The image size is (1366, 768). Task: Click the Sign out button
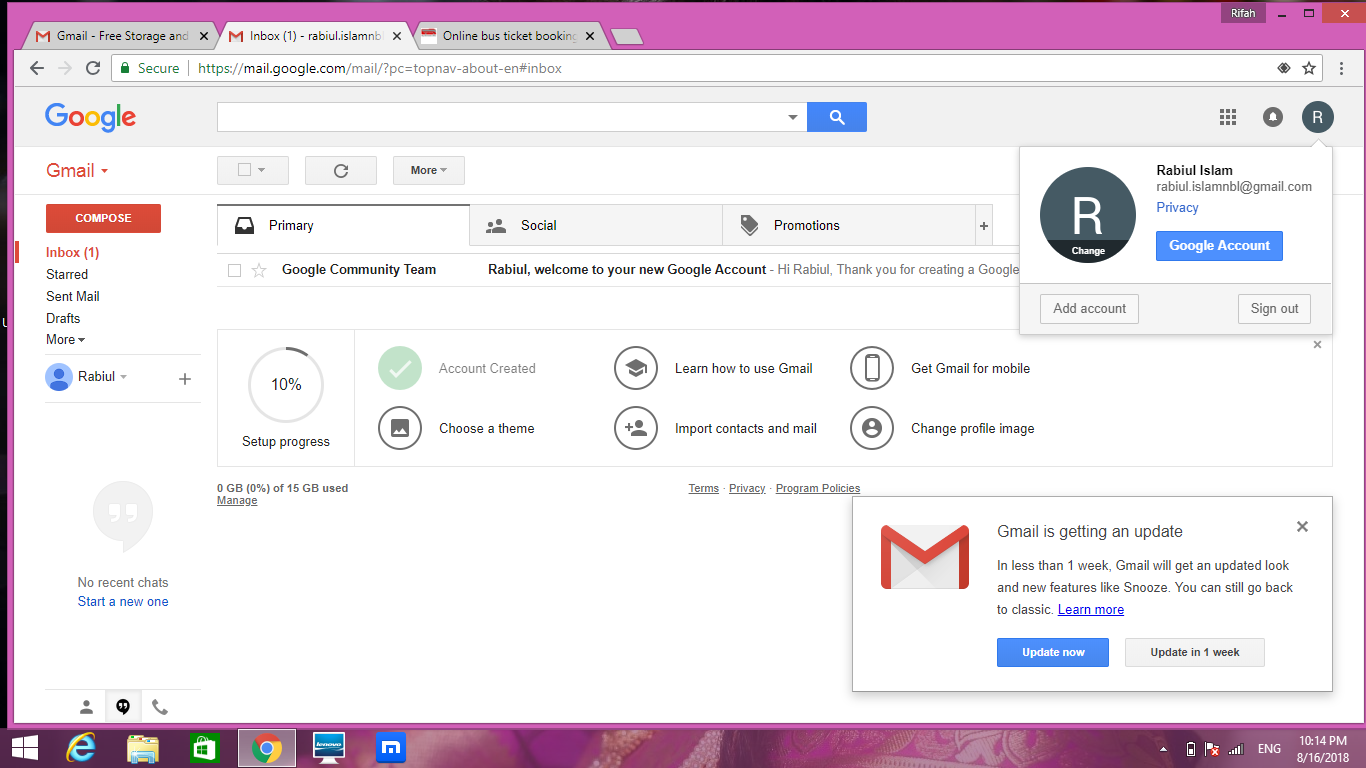click(x=1274, y=308)
